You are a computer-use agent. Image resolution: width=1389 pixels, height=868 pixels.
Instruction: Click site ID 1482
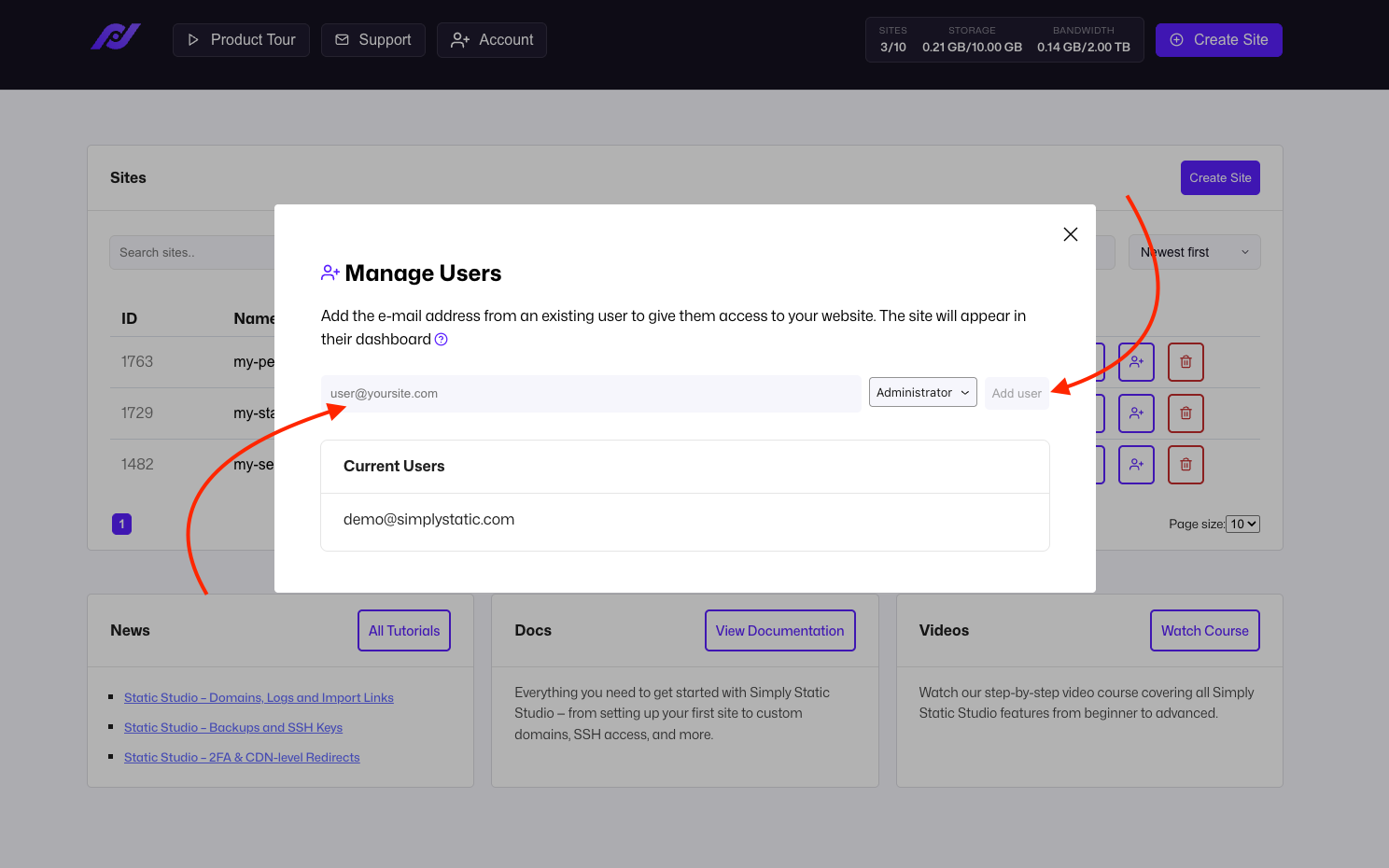pos(137,465)
